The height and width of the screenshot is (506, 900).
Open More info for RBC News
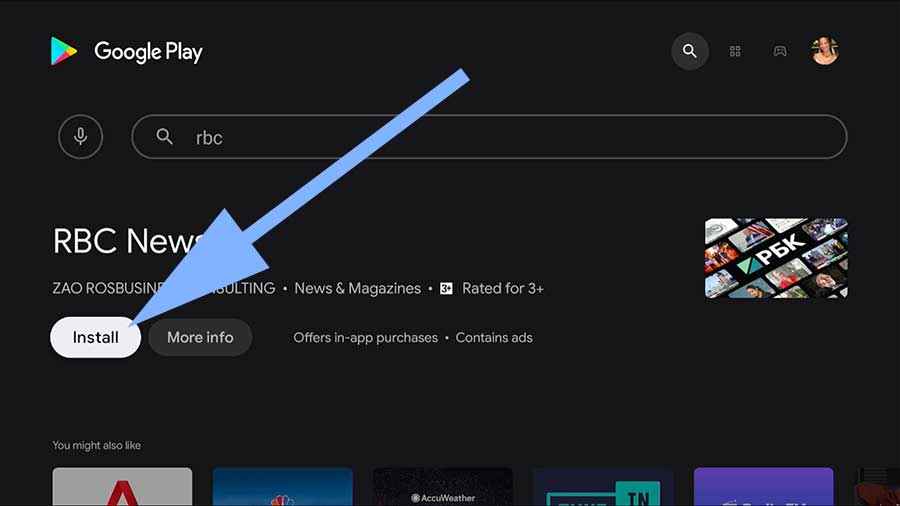click(200, 337)
